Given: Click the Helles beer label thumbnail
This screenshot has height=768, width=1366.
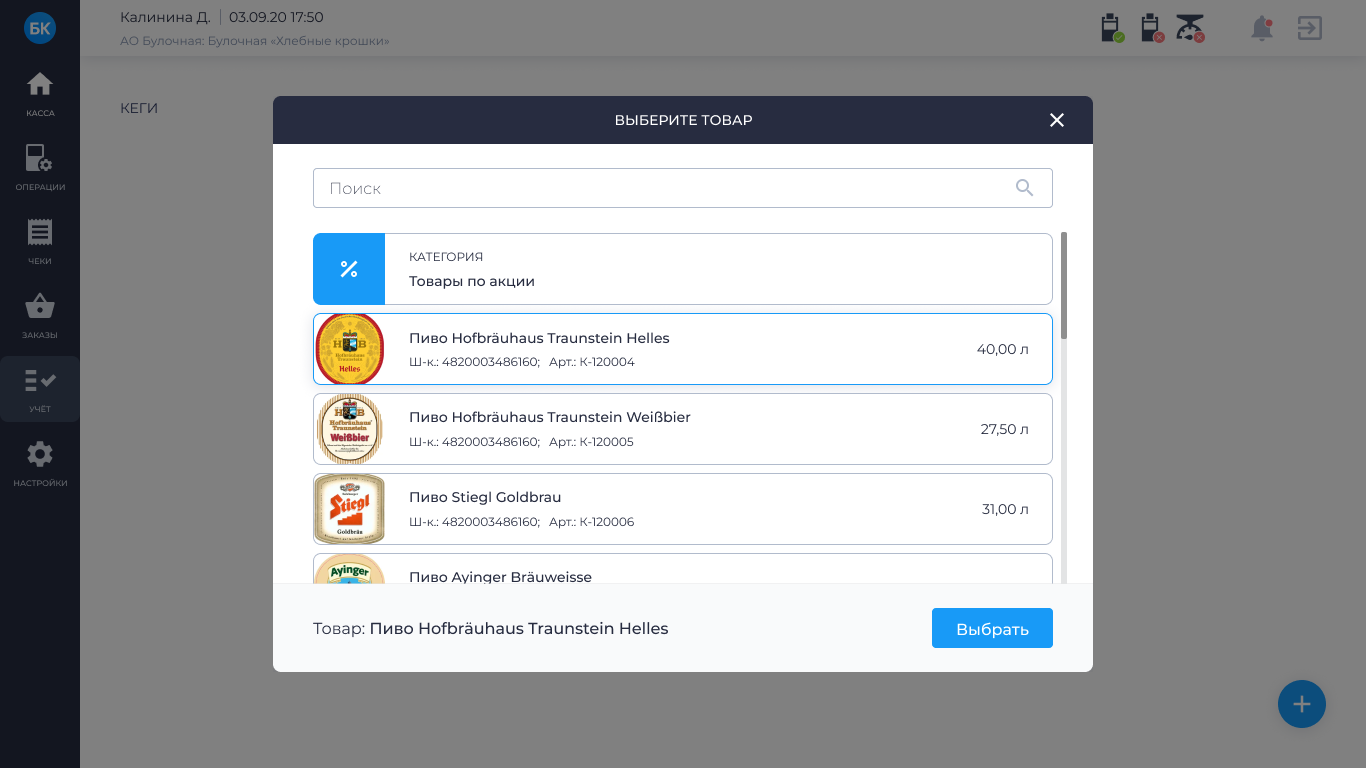Looking at the screenshot, I should click(350, 349).
